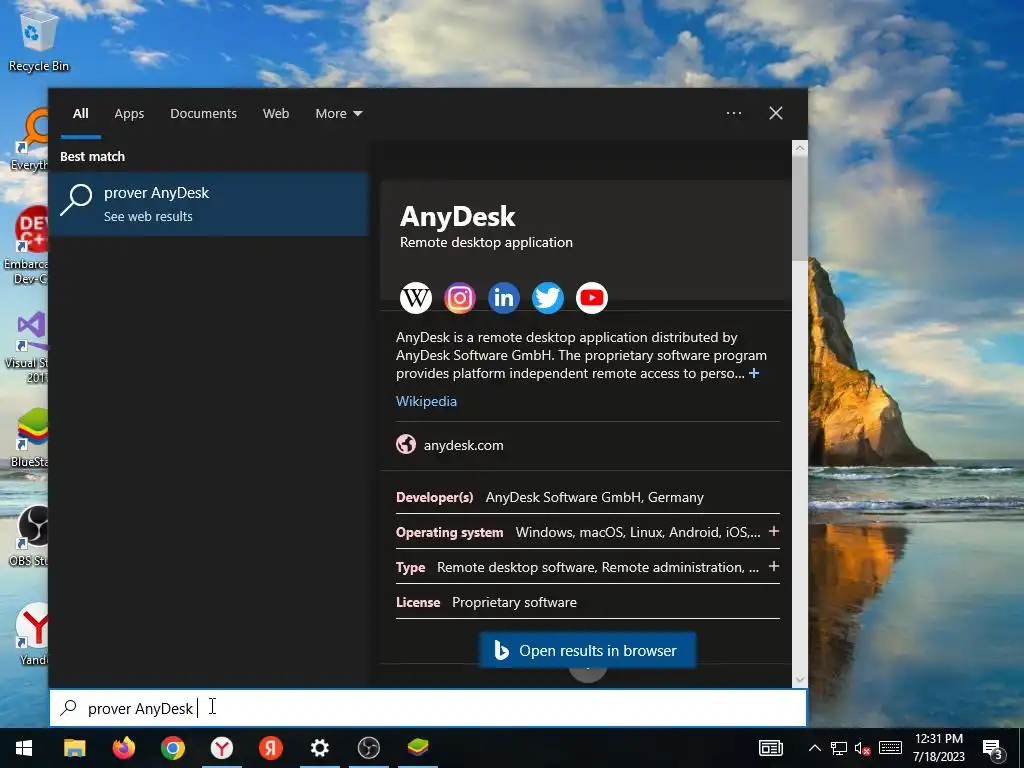Click the globe icon beside anydesk.com
This screenshot has width=1024, height=768.
(x=406, y=444)
